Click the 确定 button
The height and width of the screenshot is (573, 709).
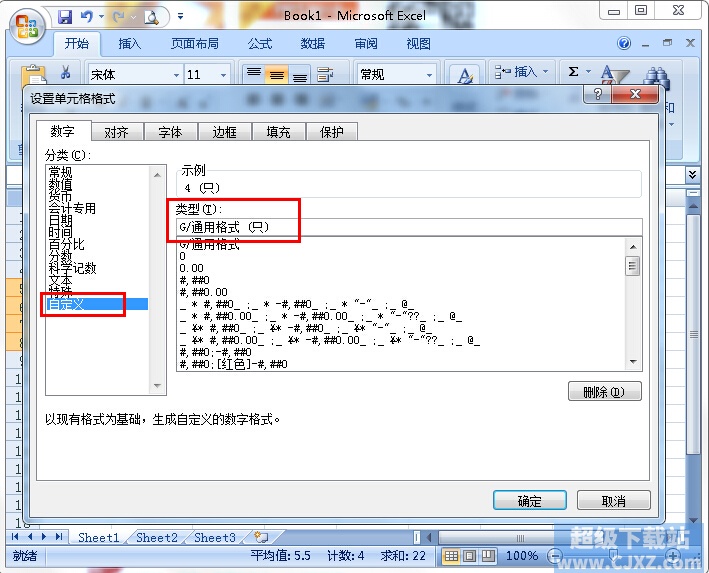530,501
